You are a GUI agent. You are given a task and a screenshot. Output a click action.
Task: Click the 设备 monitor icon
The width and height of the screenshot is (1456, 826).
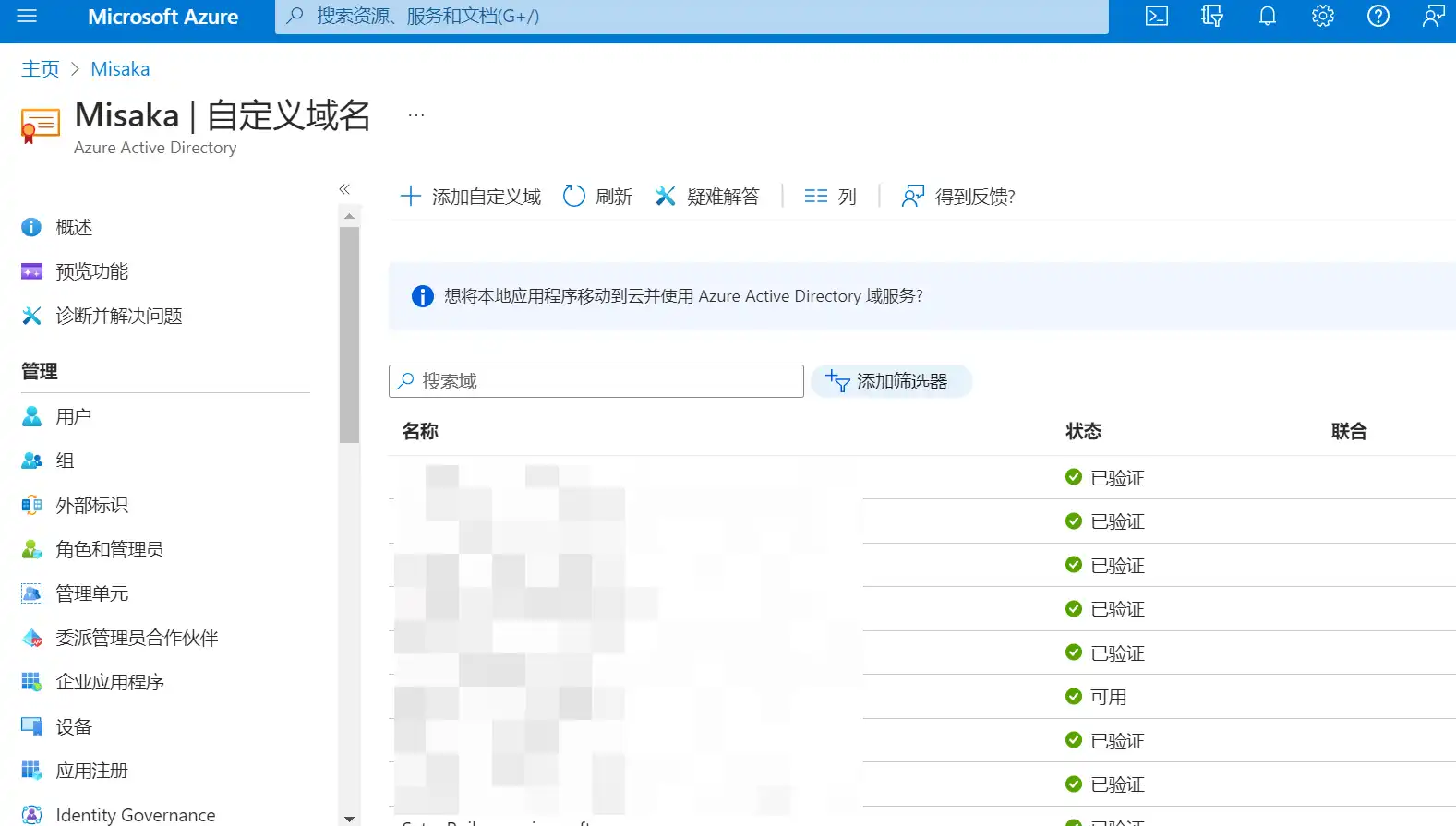point(31,726)
